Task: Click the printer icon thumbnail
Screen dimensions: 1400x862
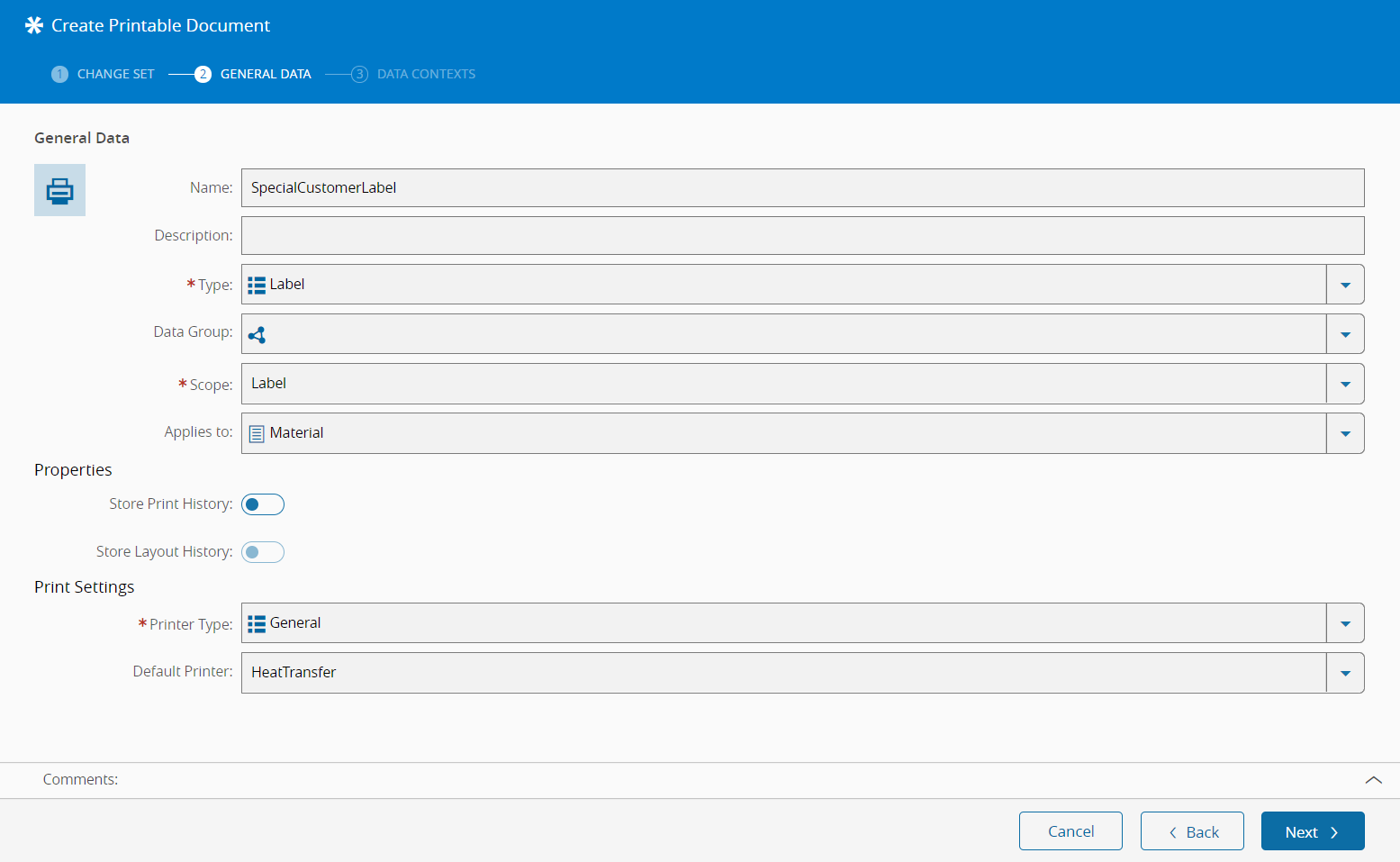Action: click(x=59, y=190)
